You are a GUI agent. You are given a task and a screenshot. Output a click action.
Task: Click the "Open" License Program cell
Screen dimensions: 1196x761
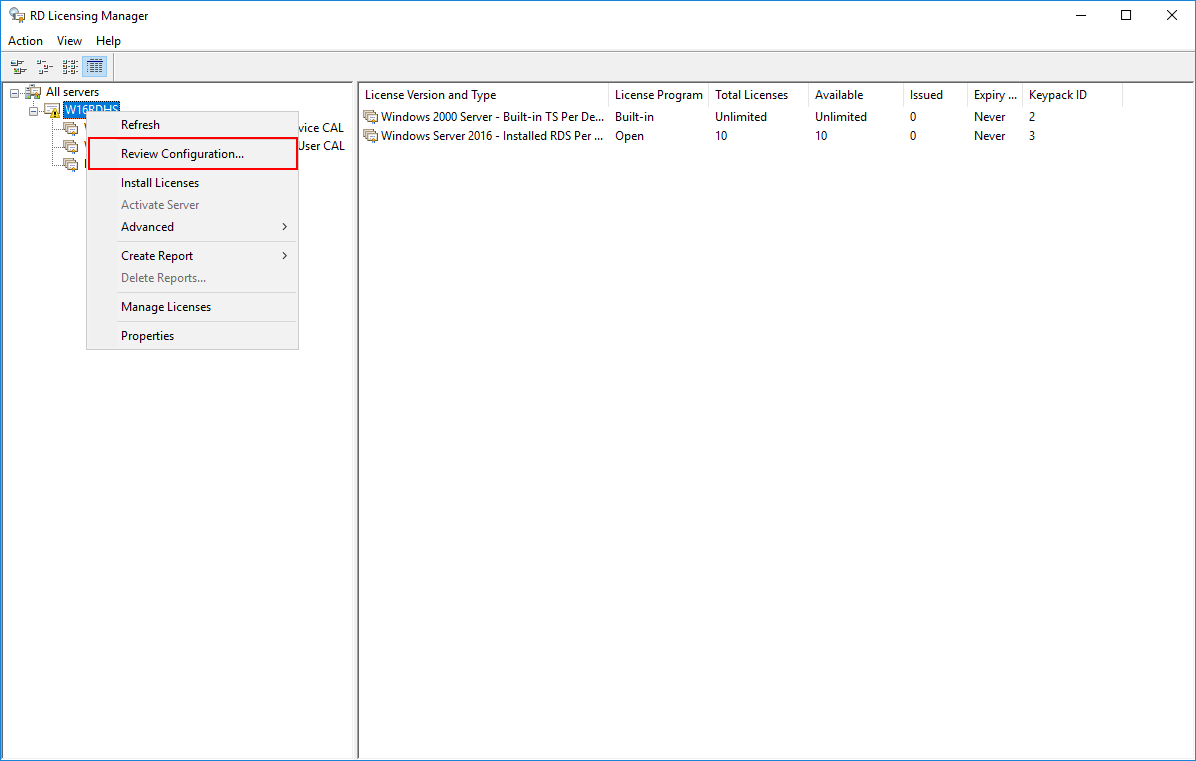tap(629, 136)
